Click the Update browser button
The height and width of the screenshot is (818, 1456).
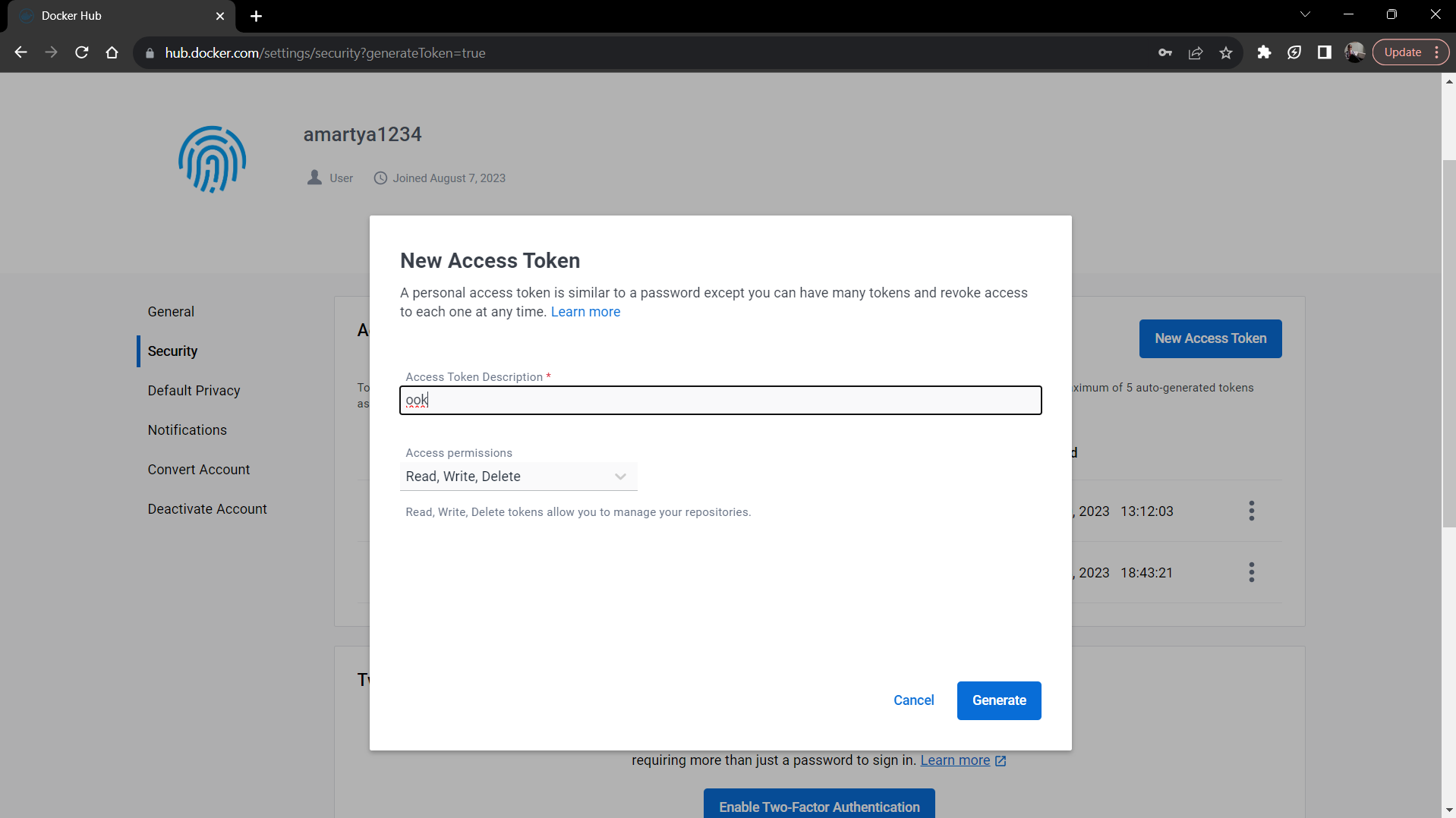click(x=1410, y=52)
